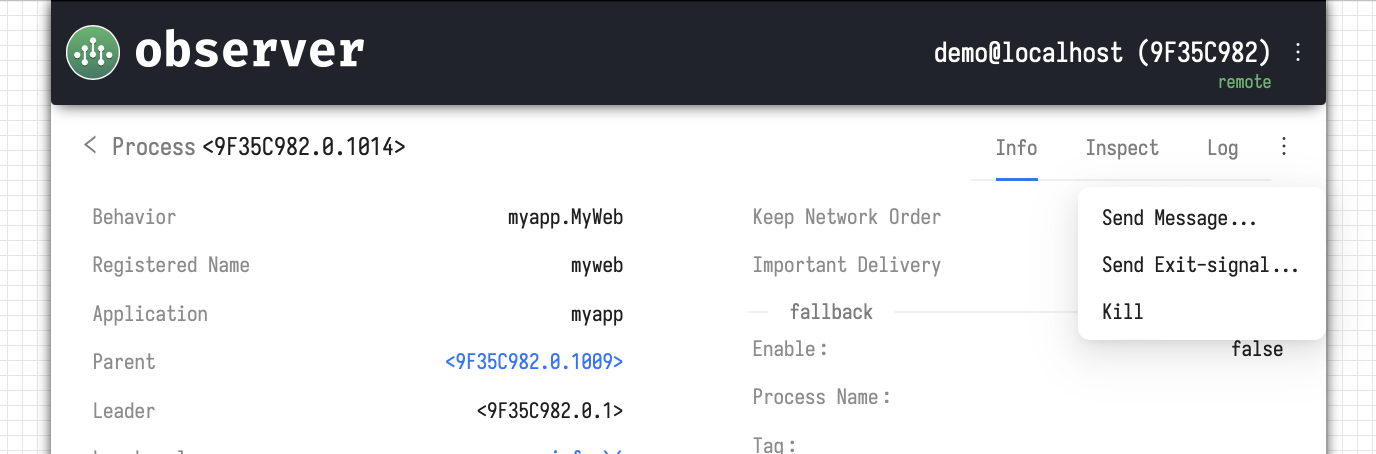
Task: Click the green remote status label
Action: pyautogui.click(x=1244, y=82)
